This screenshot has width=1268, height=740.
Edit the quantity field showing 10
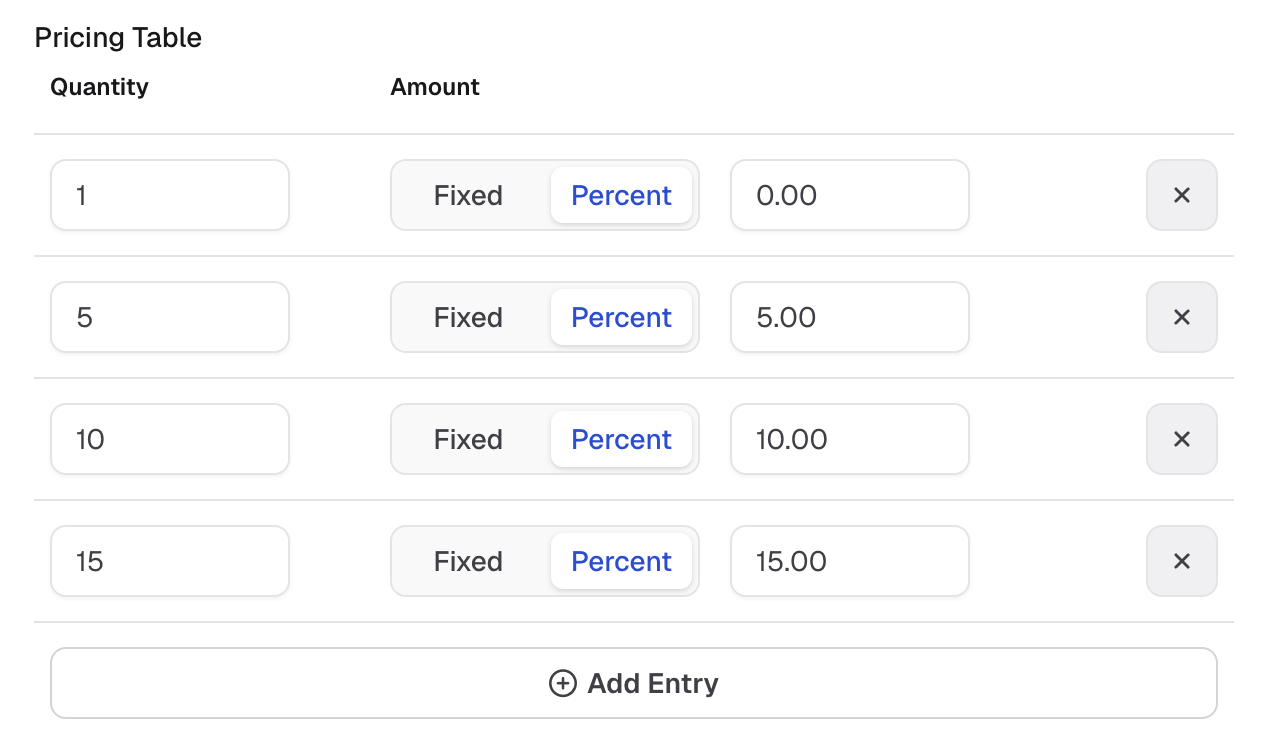point(170,439)
